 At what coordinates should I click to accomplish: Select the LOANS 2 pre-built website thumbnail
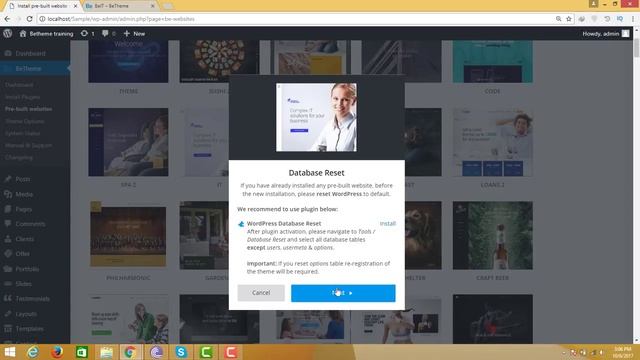point(493,142)
